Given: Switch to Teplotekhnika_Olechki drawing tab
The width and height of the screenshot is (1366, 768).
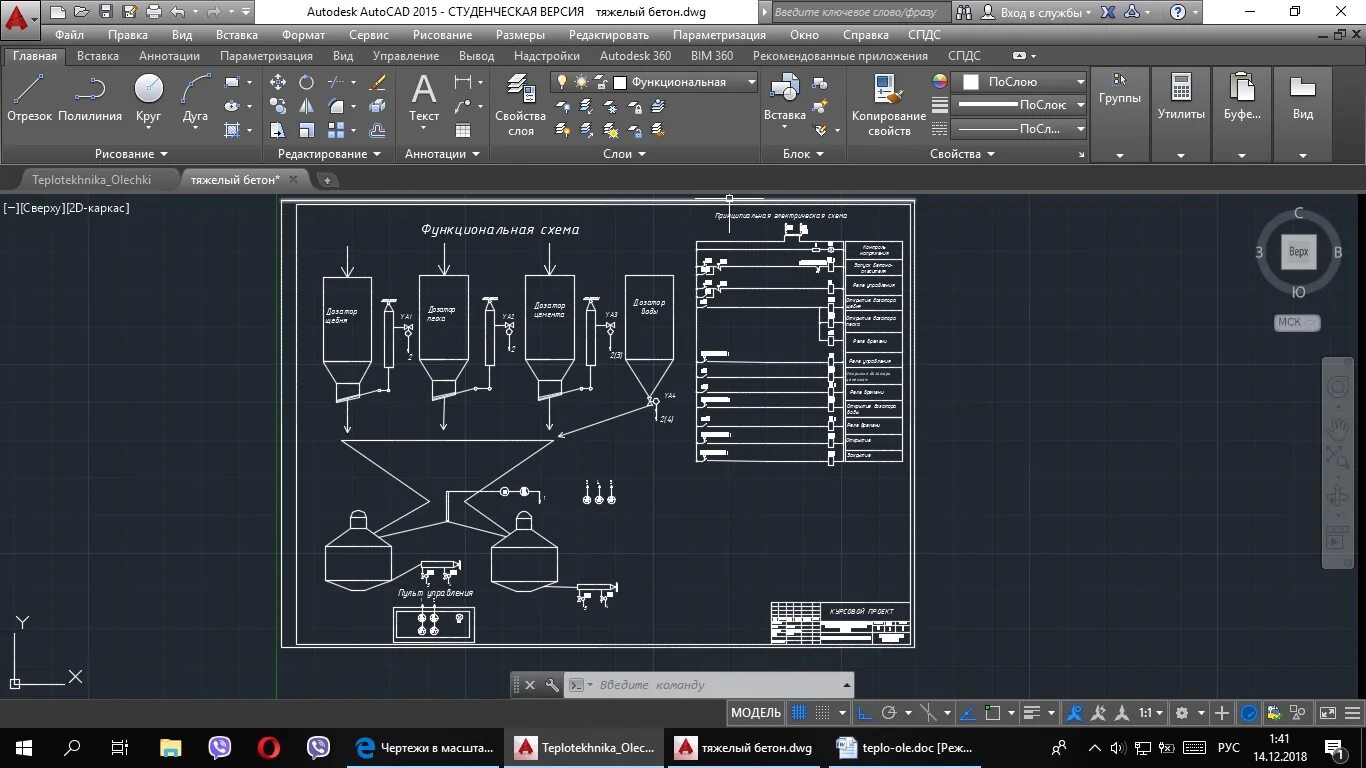Looking at the screenshot, I should (x=91, y=180).
